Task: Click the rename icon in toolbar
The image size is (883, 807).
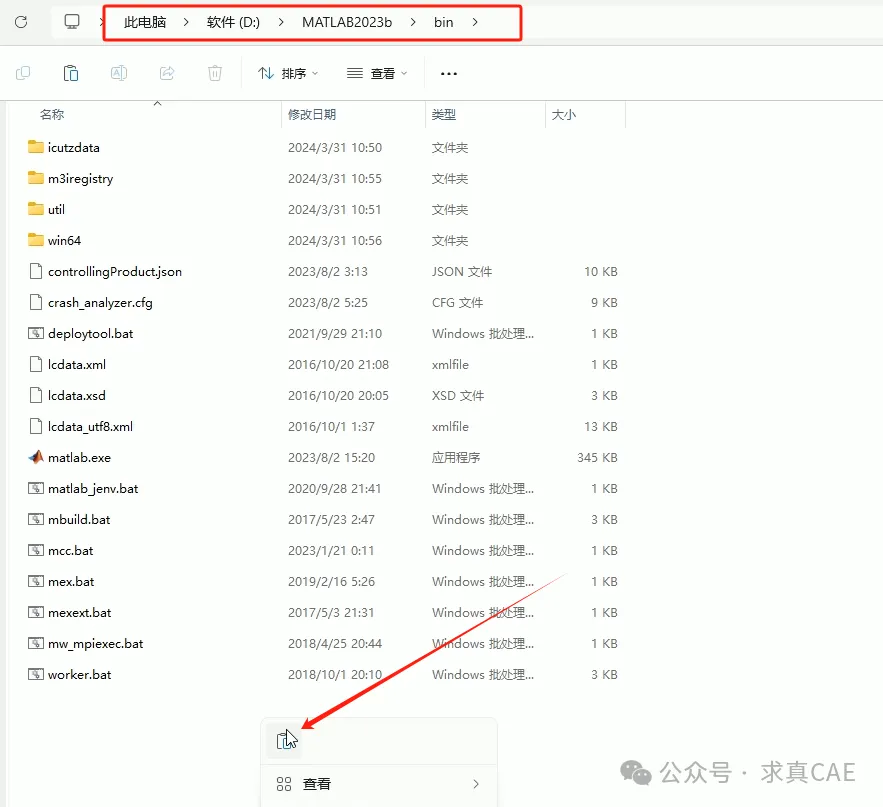Action: (119, 73)
